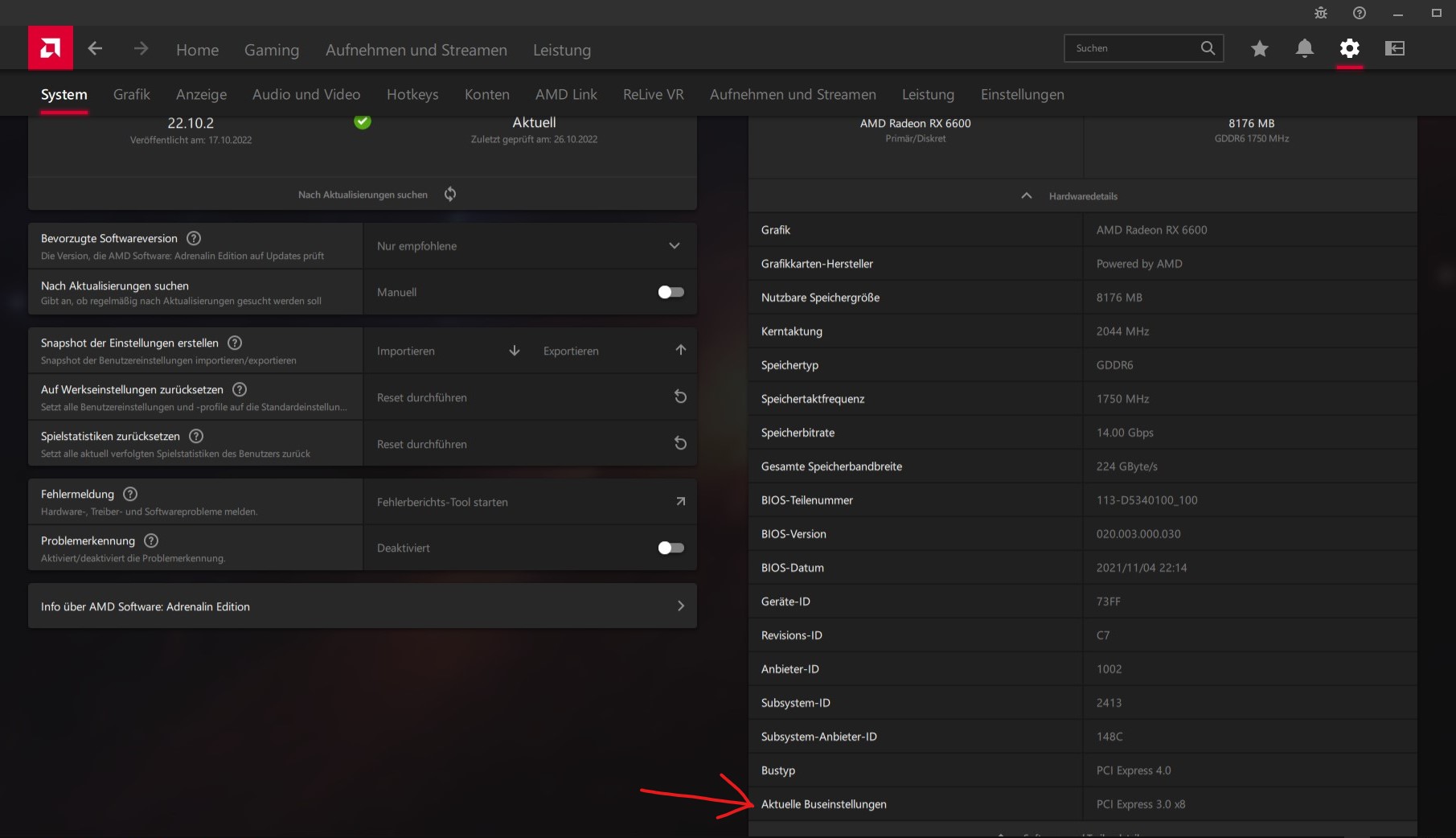The image size is (1456, 838).
Task: Click the refresh icon beside Nach Aktualisierungen suchen
Action: pos(450,194)
